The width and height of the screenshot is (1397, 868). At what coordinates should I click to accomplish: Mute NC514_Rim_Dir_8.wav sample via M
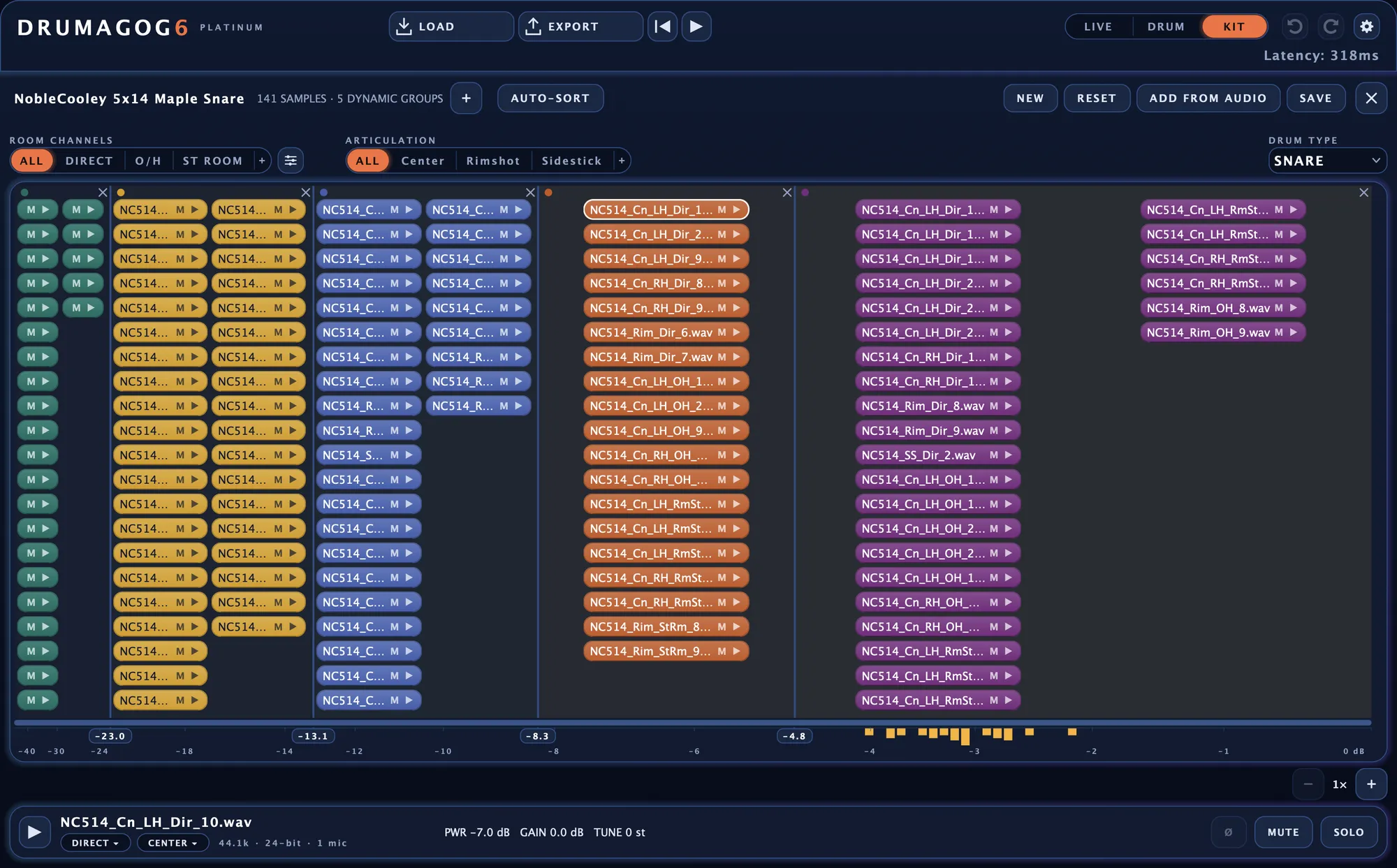(993, 406)
